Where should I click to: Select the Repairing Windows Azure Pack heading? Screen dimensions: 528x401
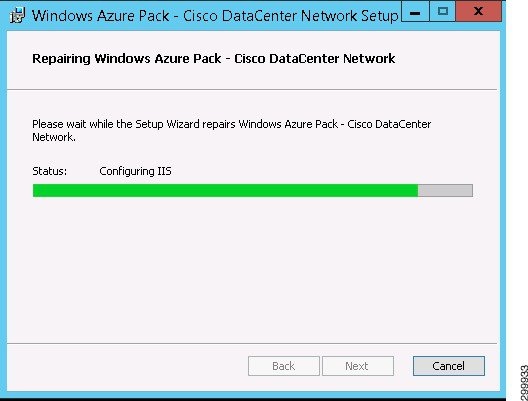click(213, 59)
